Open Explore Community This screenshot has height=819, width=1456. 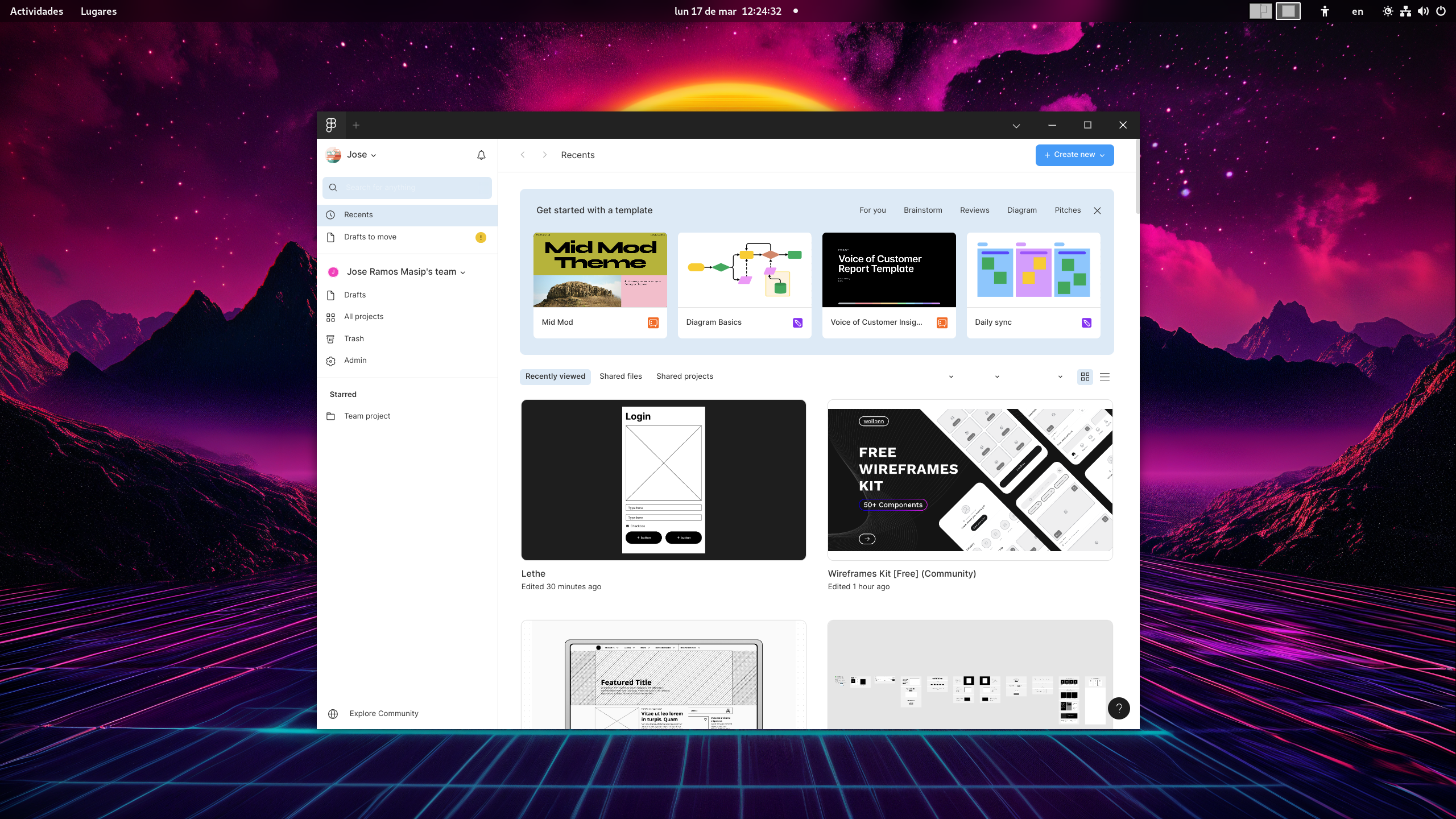(x=384, y=714)
